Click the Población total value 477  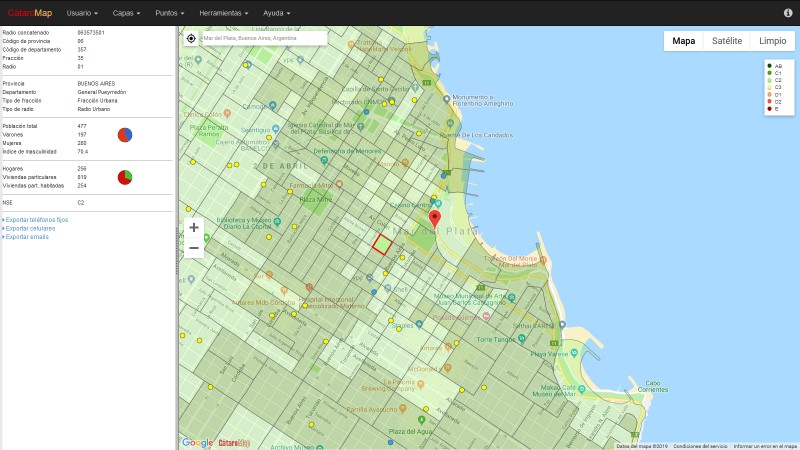click(x=82, y=126)
